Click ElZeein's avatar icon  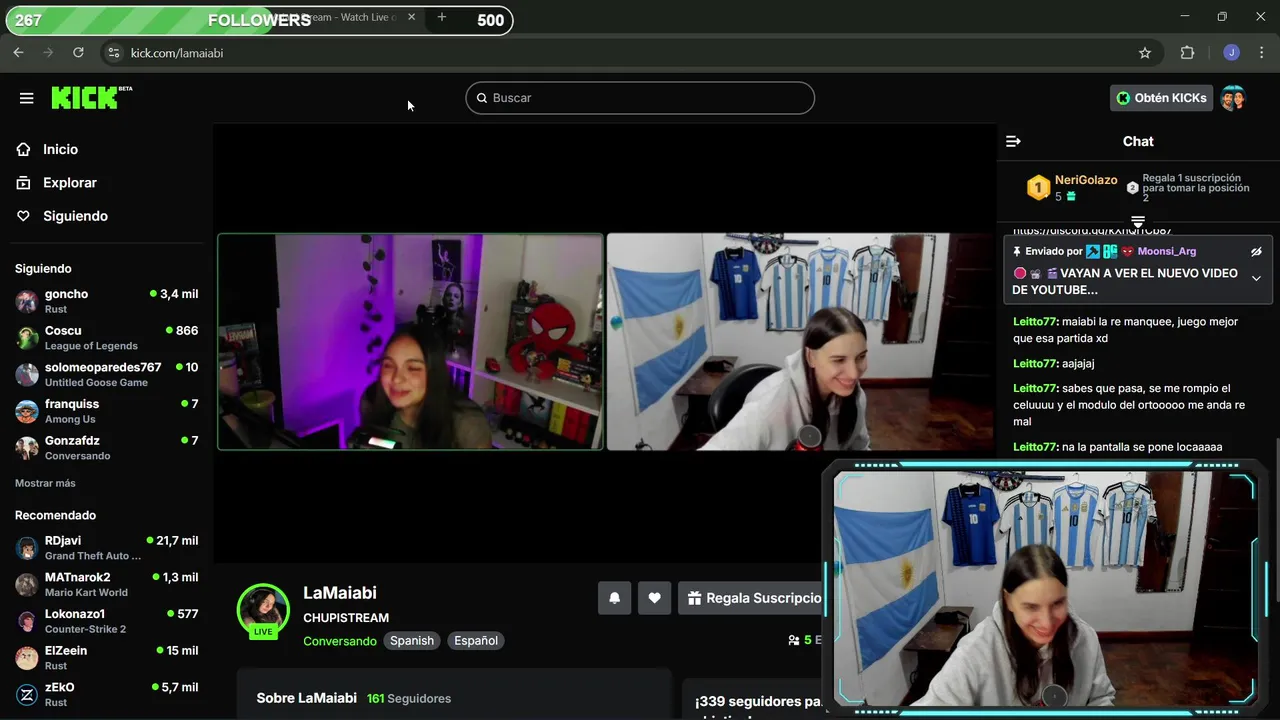click(27, 658)
